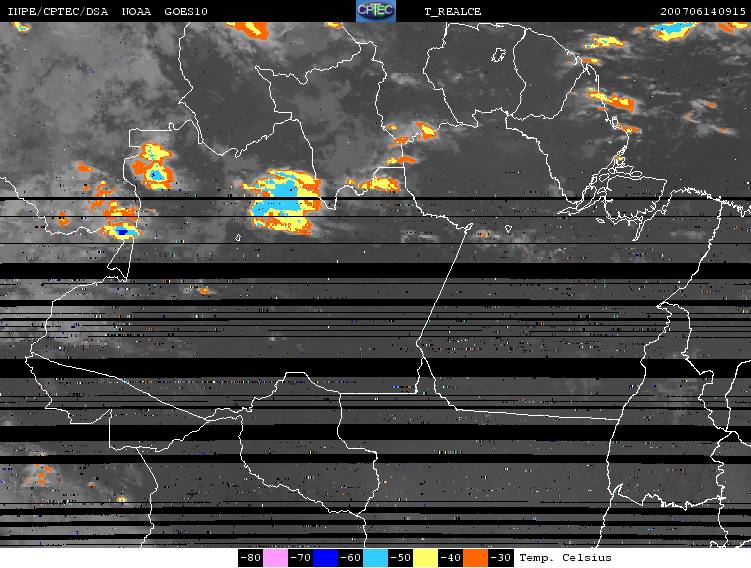Click the -80 legend temperature label
The height and width of the screenshot is (568, 751).
pos(250,557)
